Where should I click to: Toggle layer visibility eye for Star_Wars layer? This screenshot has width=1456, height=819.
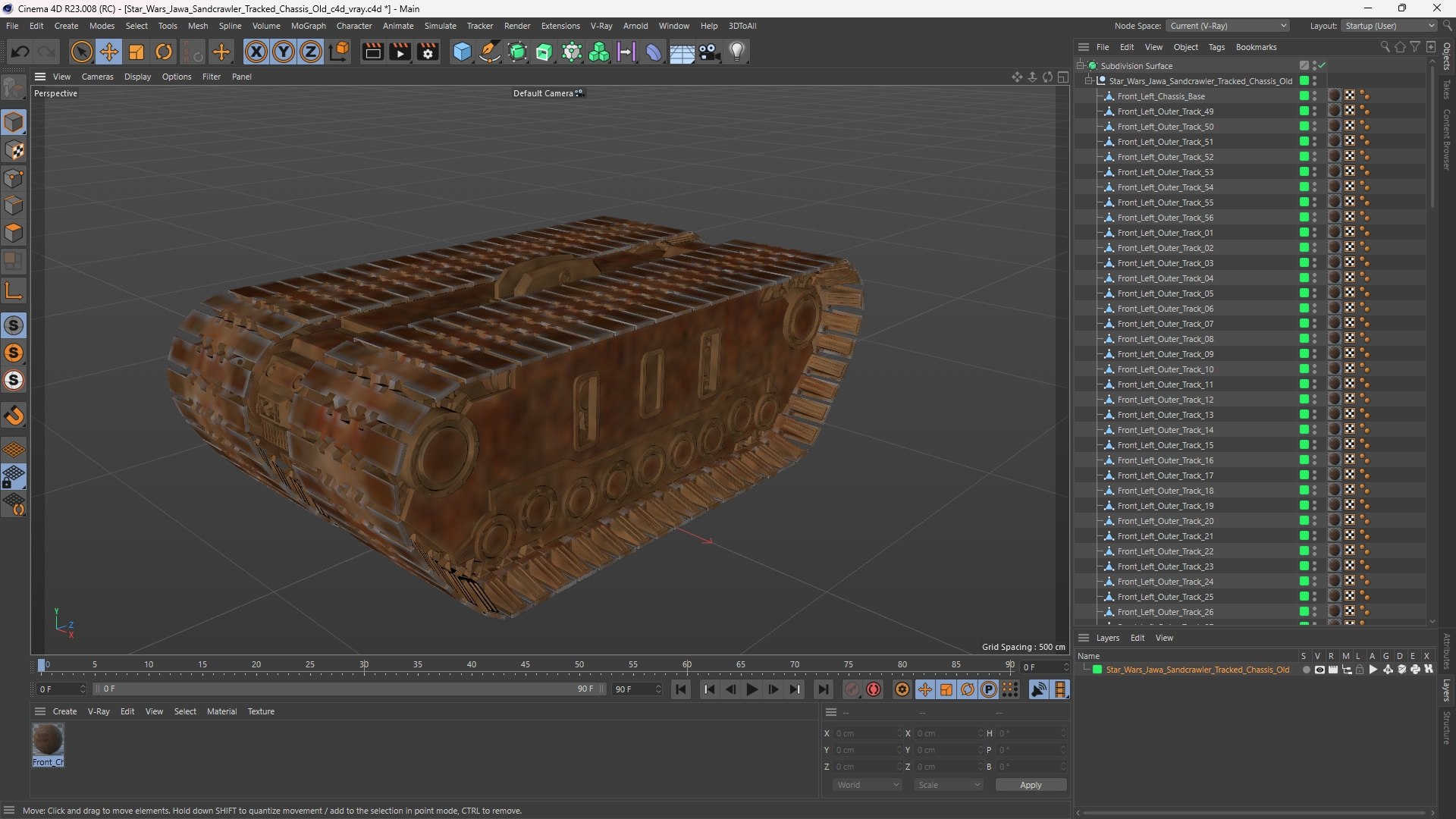[x=1319, y=670]
